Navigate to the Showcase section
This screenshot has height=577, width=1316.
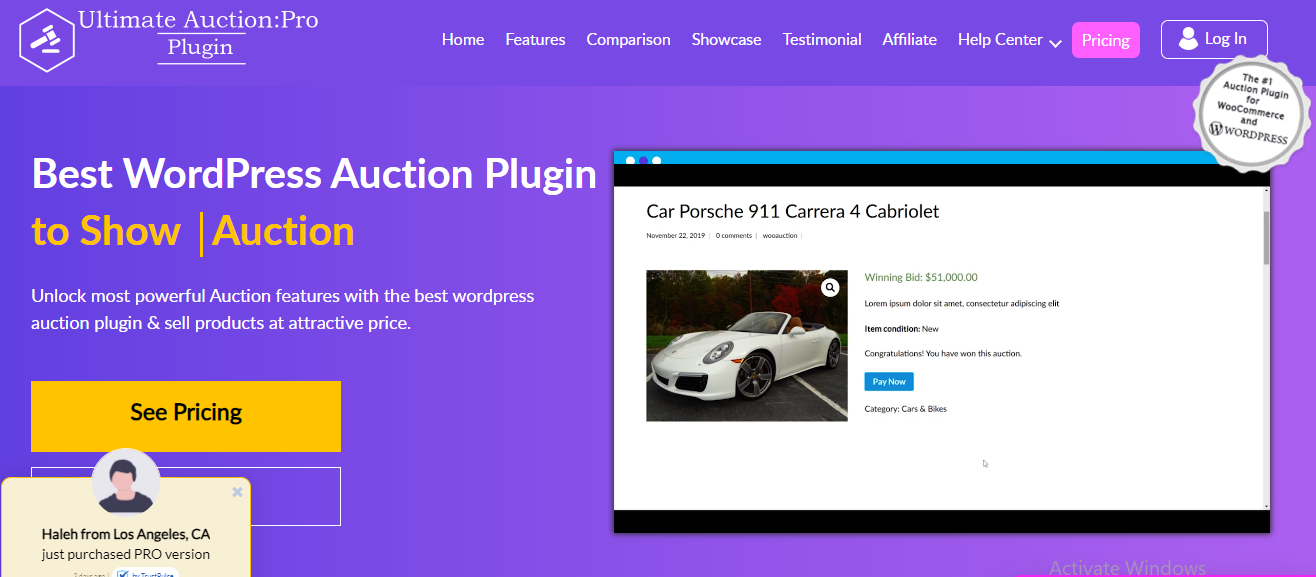(x=726, y=40)
